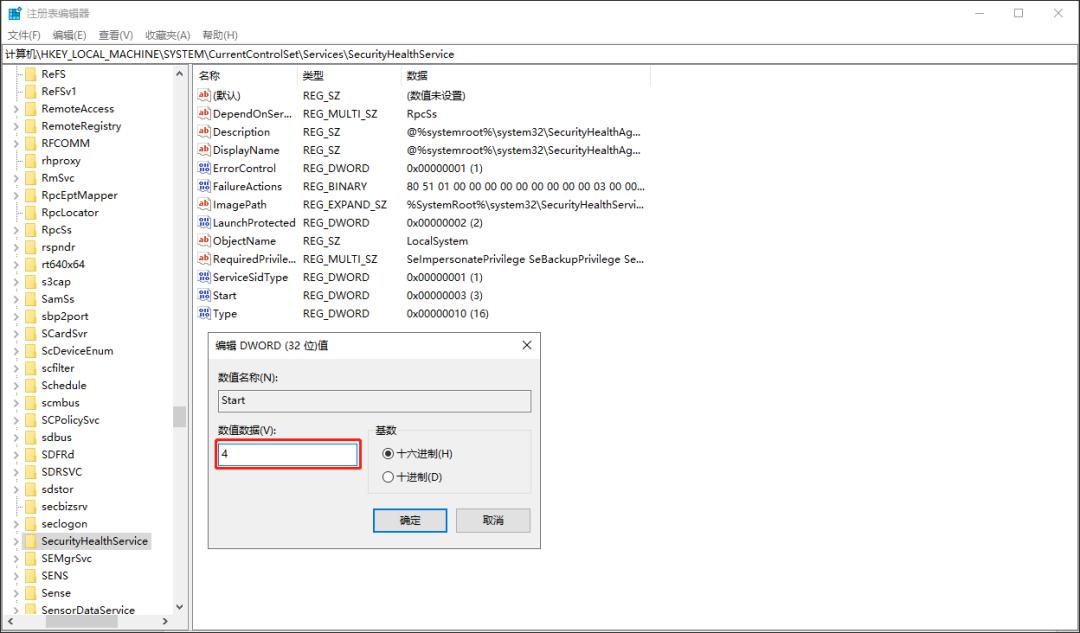Click the REG_BINARY icon beside FailureActions

coord(204,186)
